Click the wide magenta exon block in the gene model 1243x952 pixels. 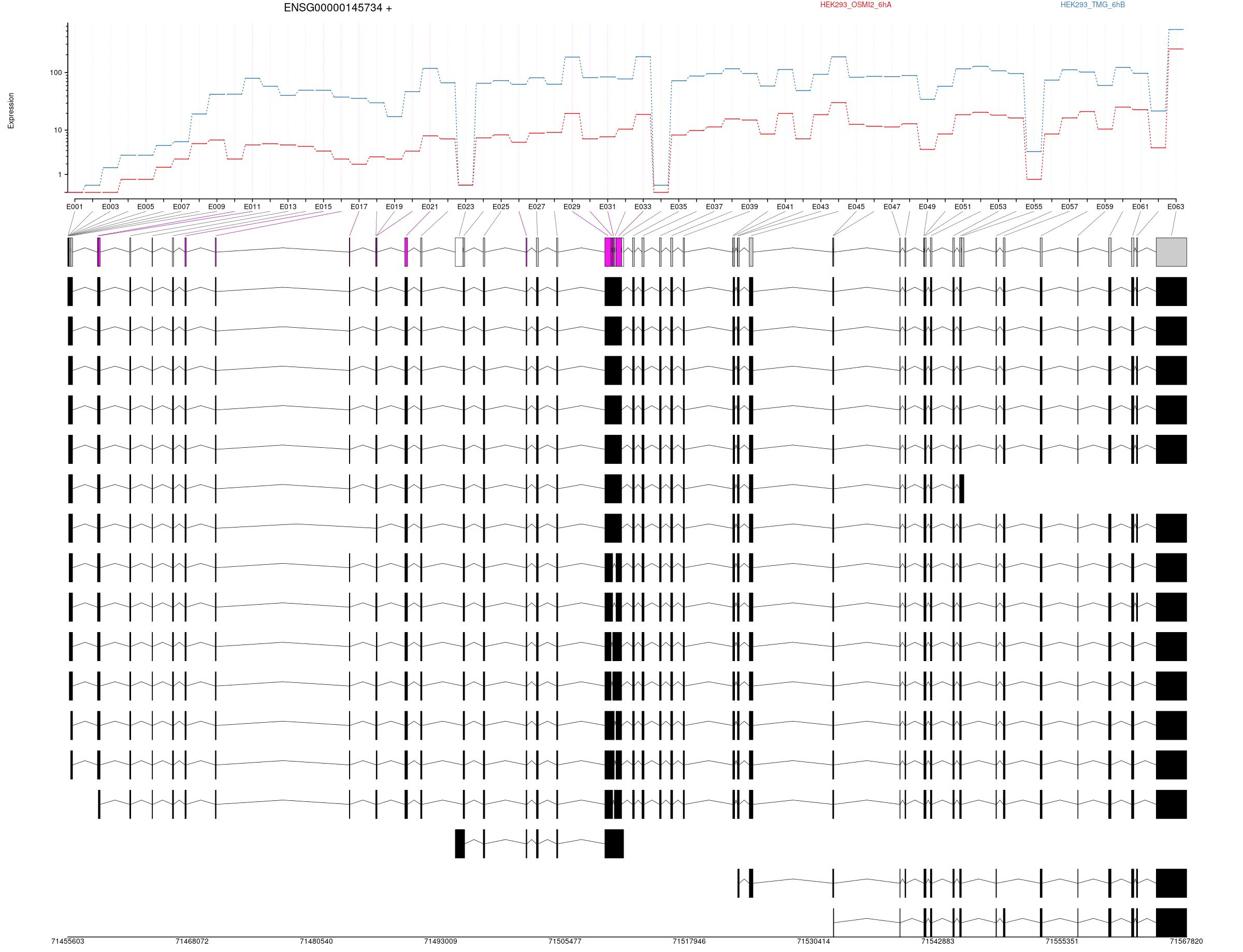click(613, 252)
